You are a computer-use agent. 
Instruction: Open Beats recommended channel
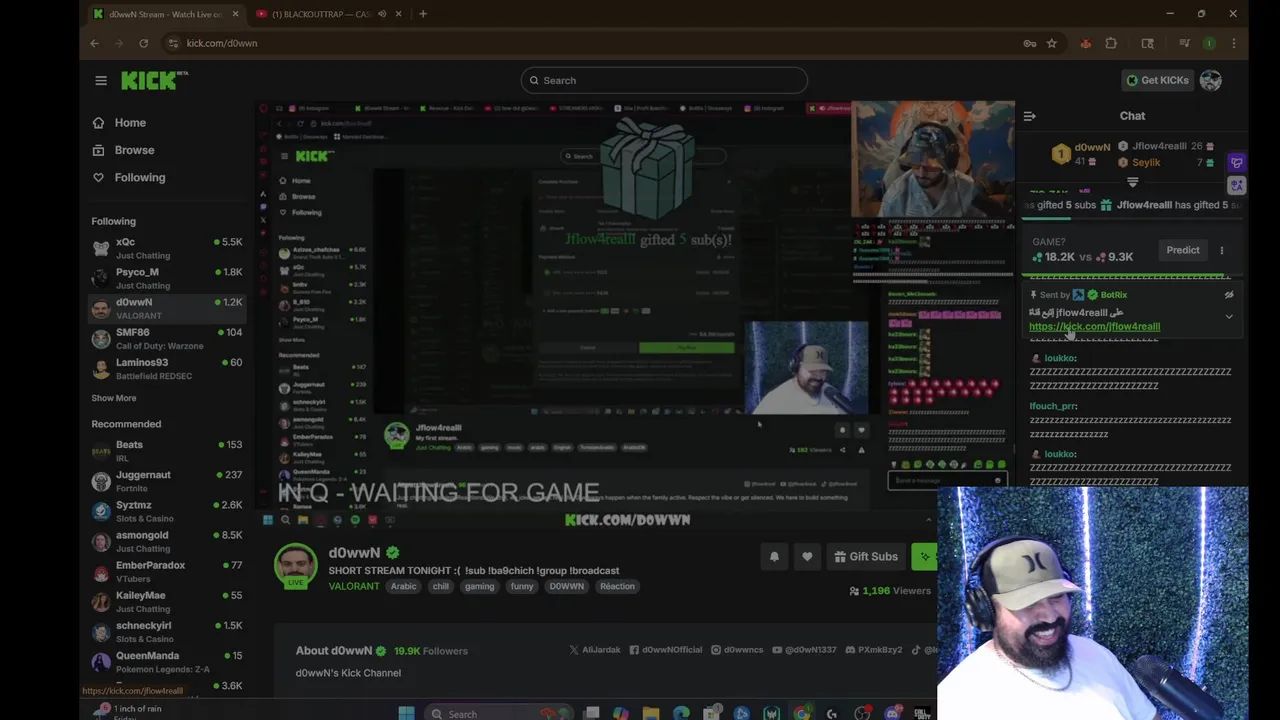pos(167,451)
